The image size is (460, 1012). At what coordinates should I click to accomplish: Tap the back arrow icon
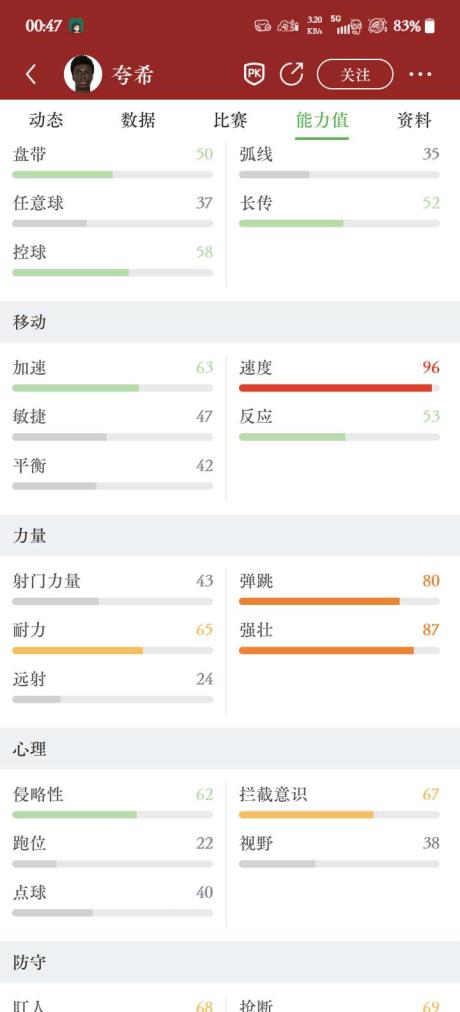coord(31,75)
